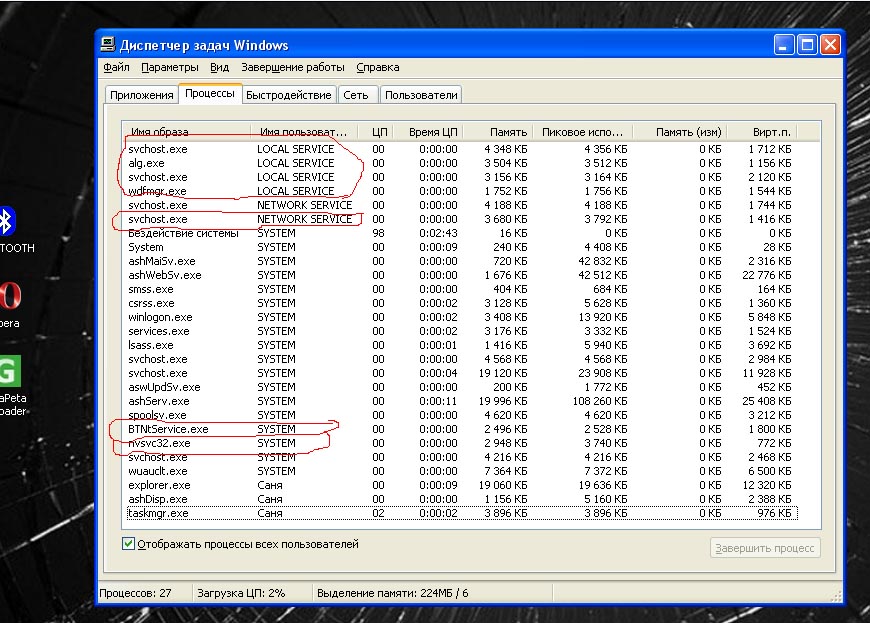Select the taskmgr.exe process

tap(462, 513)
